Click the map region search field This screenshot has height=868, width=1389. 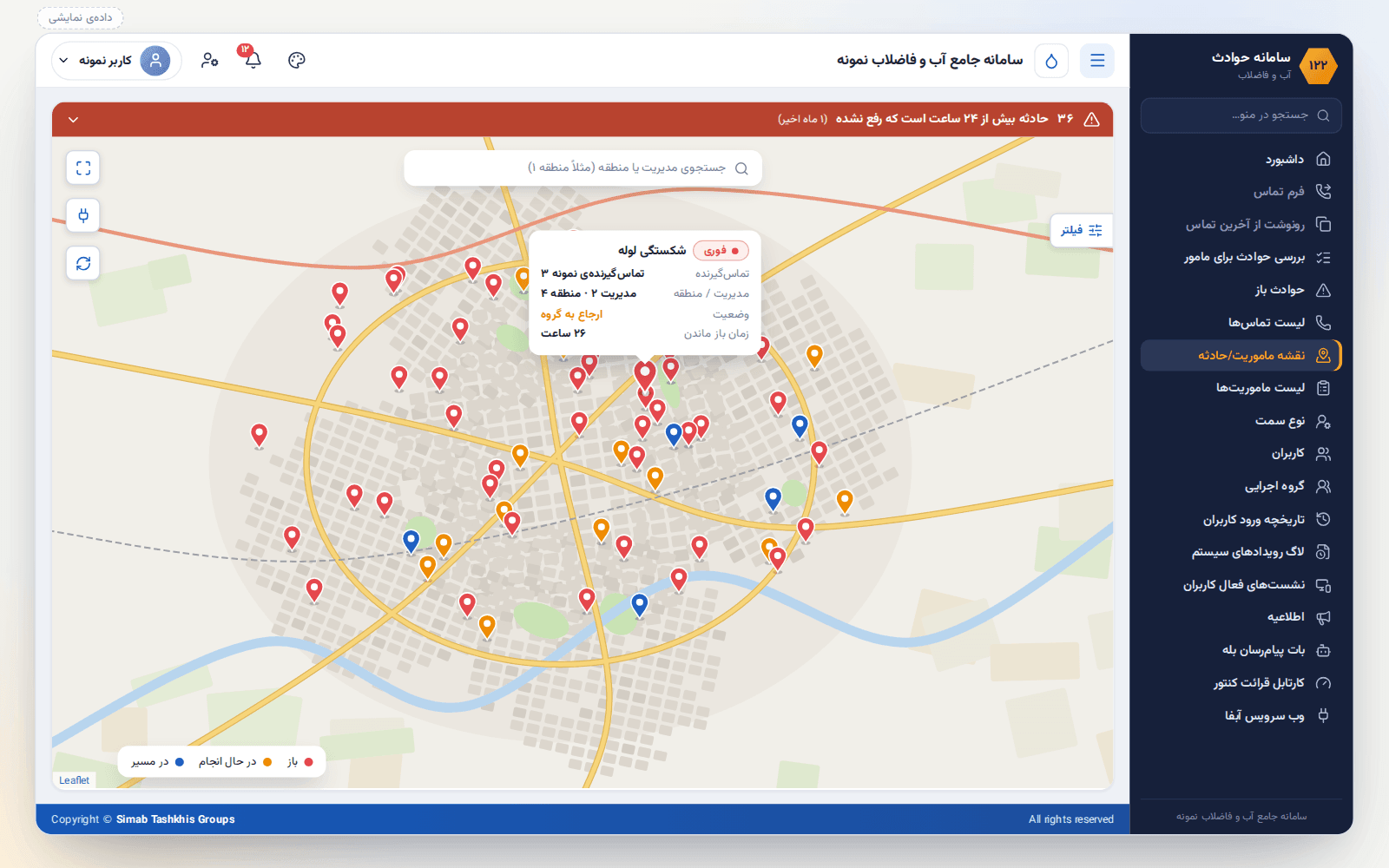583,168
